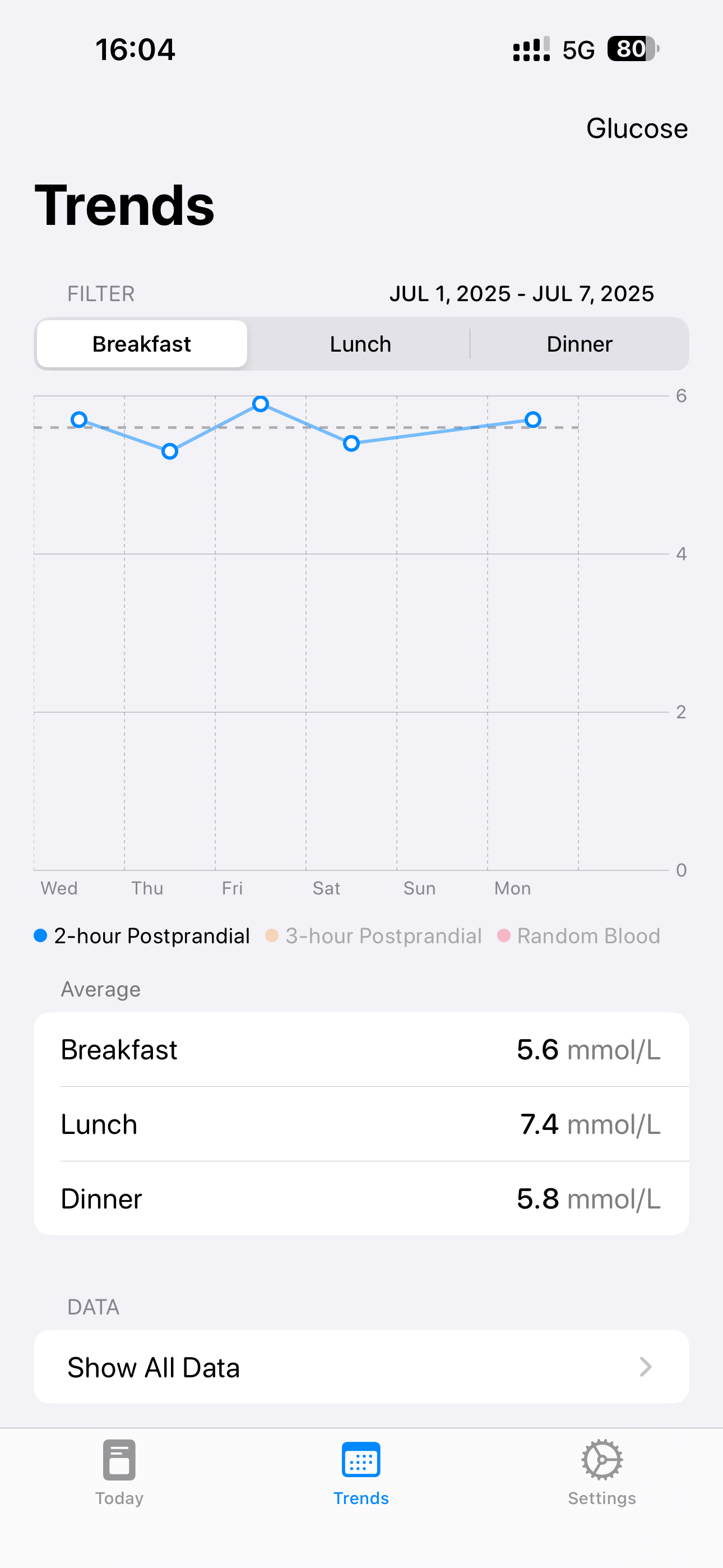Viewport: 723px width, 1568px height.
Task: Tap the Trends calendar icon
Action: point(361,1459)
